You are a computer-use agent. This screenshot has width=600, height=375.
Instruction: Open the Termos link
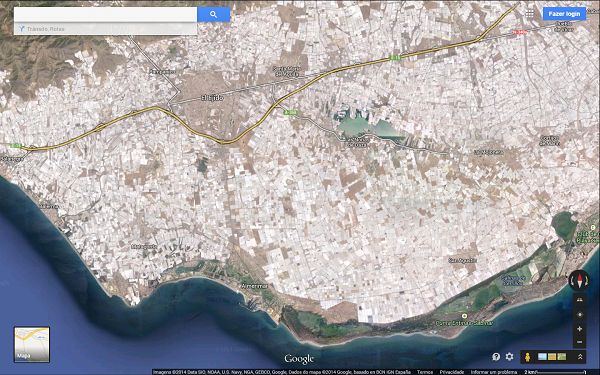(x=425, y=372)
